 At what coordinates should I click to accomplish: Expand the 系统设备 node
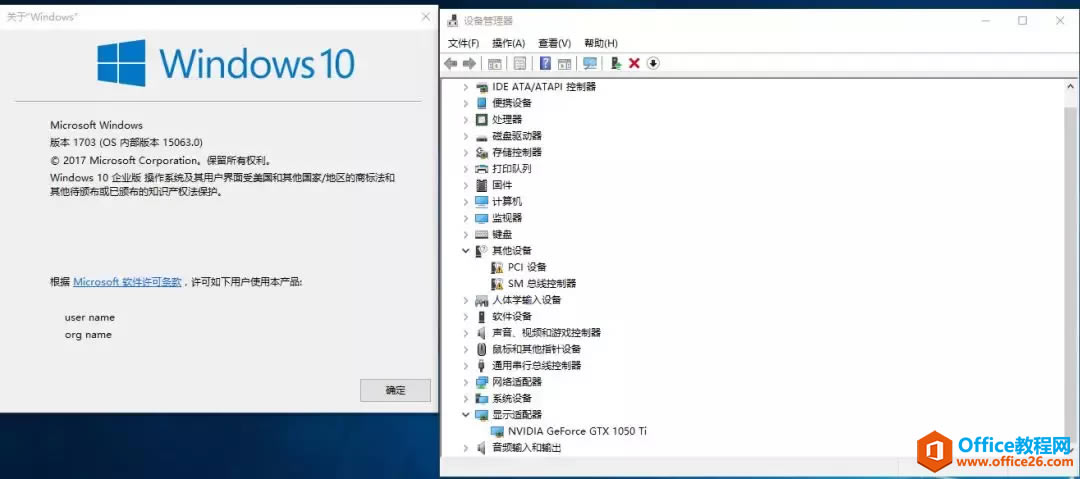tap(466, 398)
